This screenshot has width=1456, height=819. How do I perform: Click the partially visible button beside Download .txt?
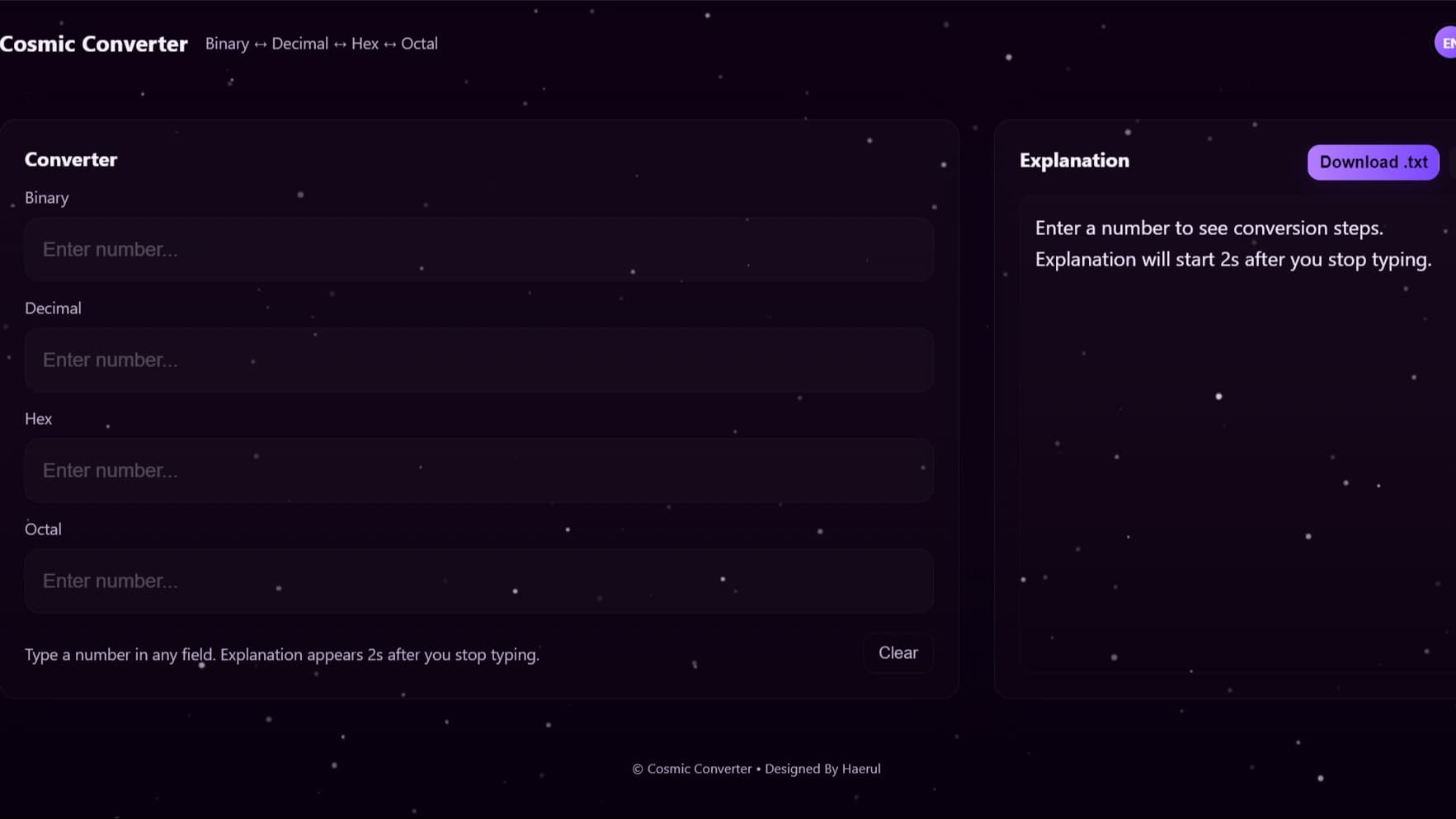tap(1452, 162)
